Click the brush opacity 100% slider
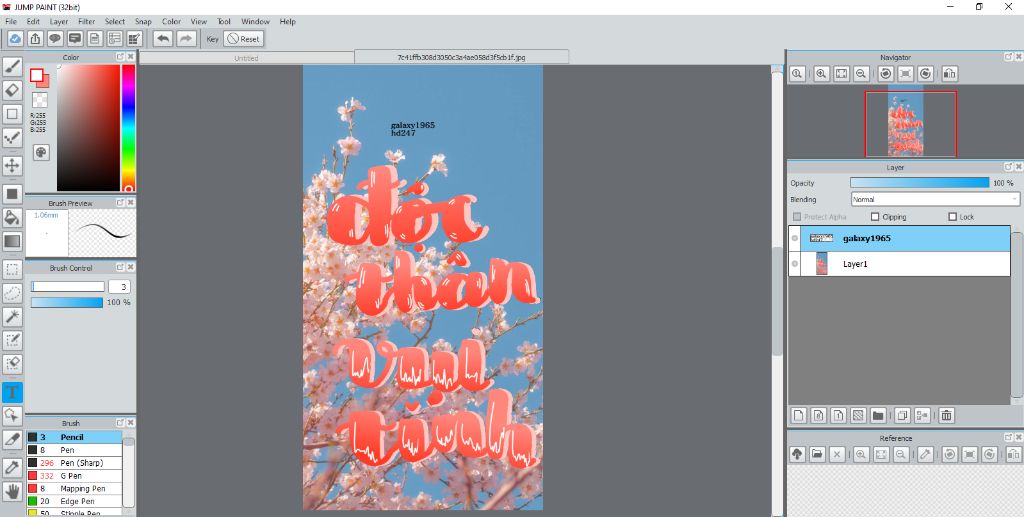Screen dimensions: 1024x517 67,302
